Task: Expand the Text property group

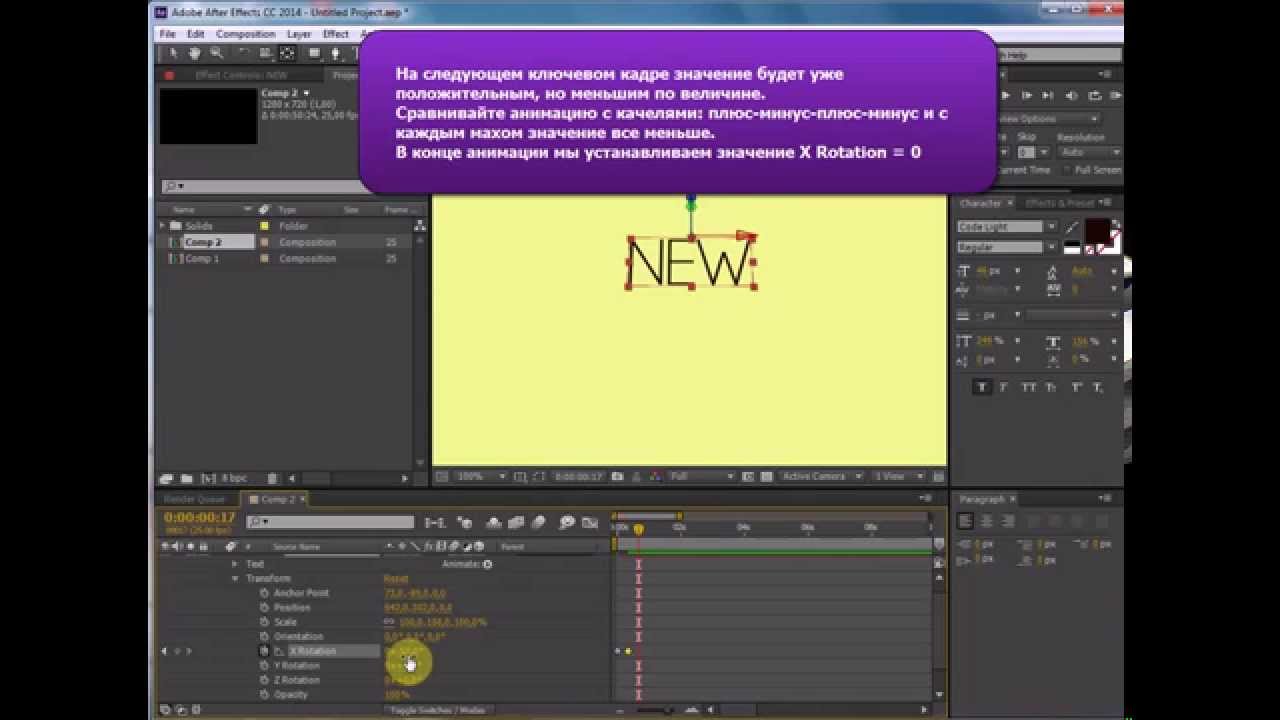Action: click(x=235, y=564)
